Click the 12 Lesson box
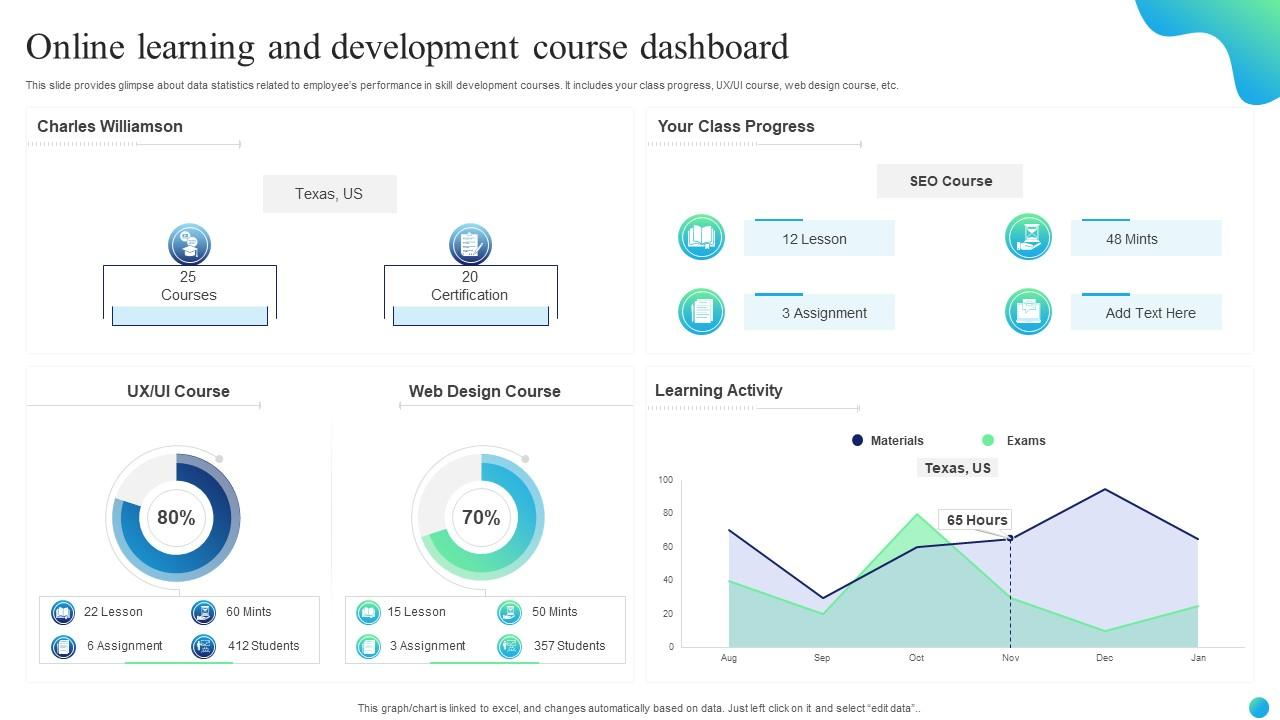Screen dimensions: 1280x720 tap(819, 239)
